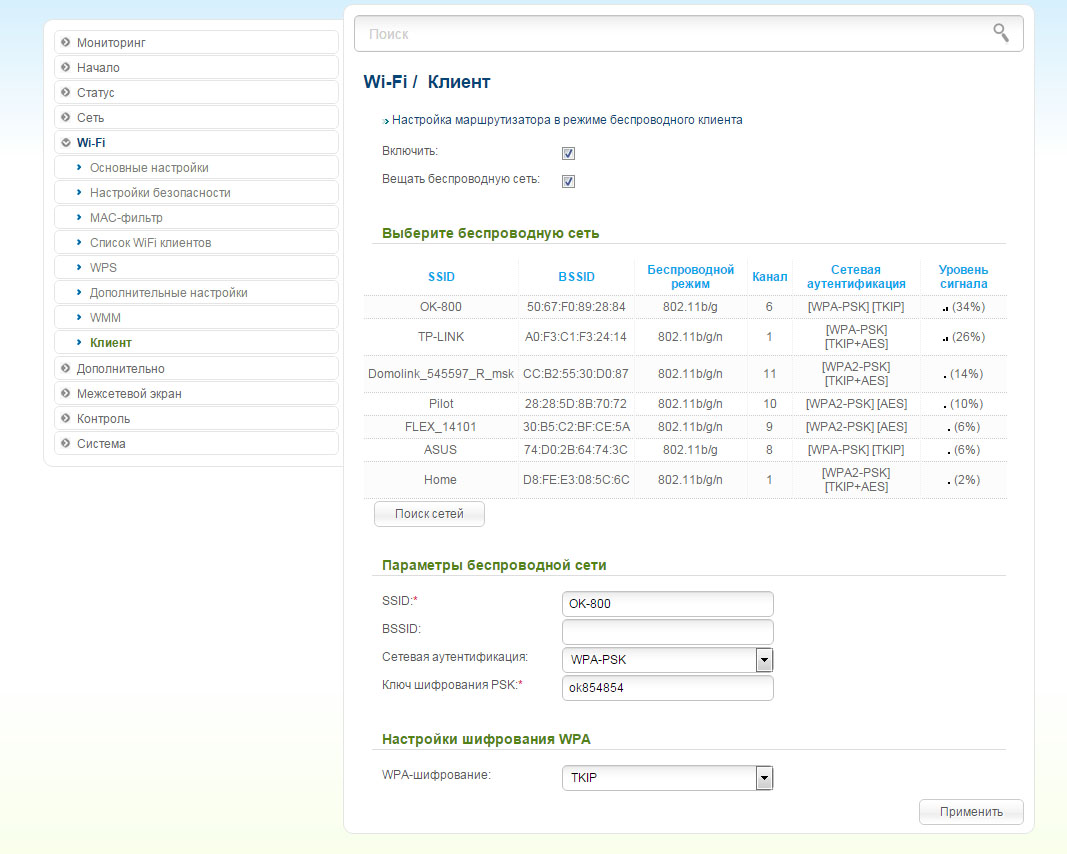
Task: Click the 'Применить' button
Action: (x=970, y=812)
